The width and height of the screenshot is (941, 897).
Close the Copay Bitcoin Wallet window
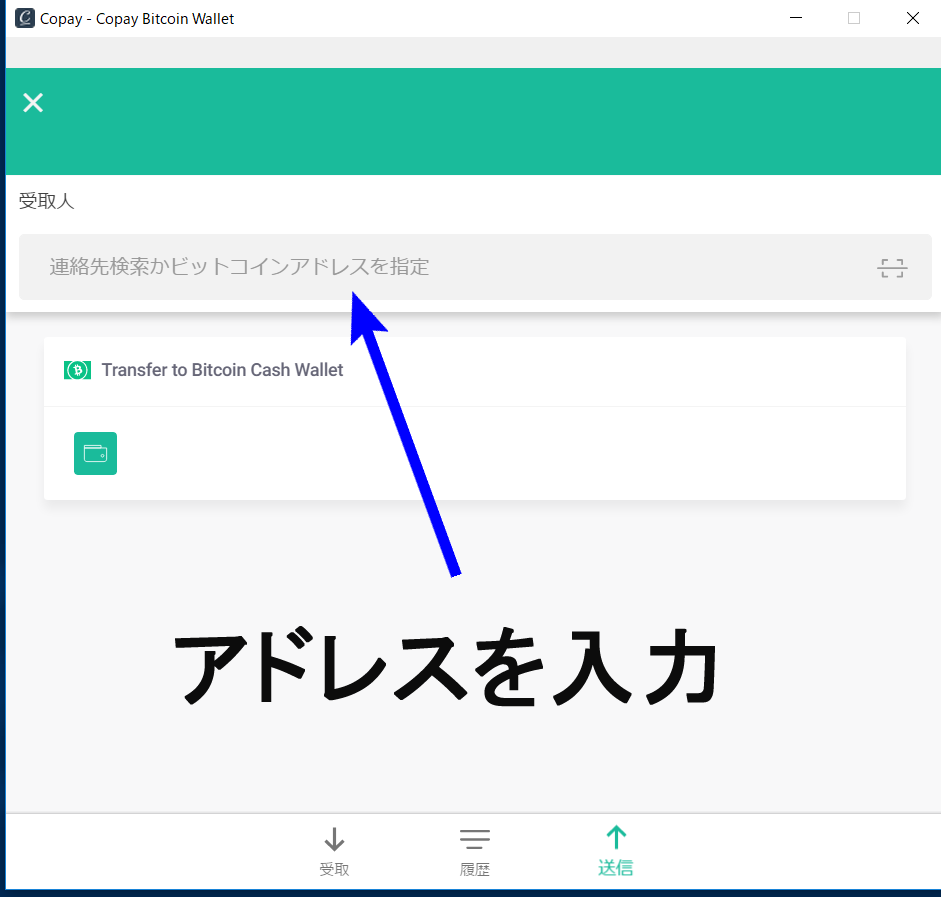[912, 18]
